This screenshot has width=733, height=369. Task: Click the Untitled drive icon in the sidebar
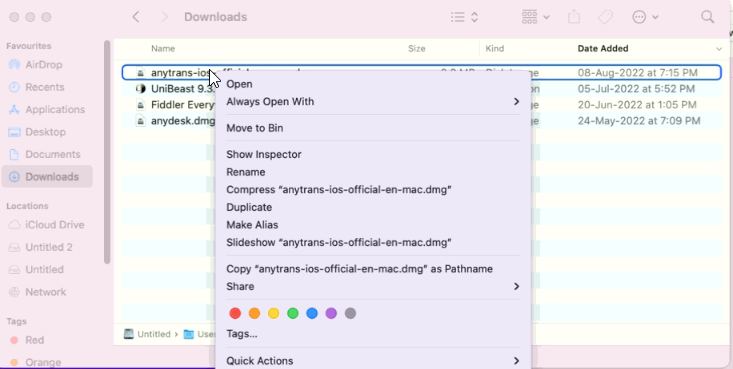pos(14,269)
